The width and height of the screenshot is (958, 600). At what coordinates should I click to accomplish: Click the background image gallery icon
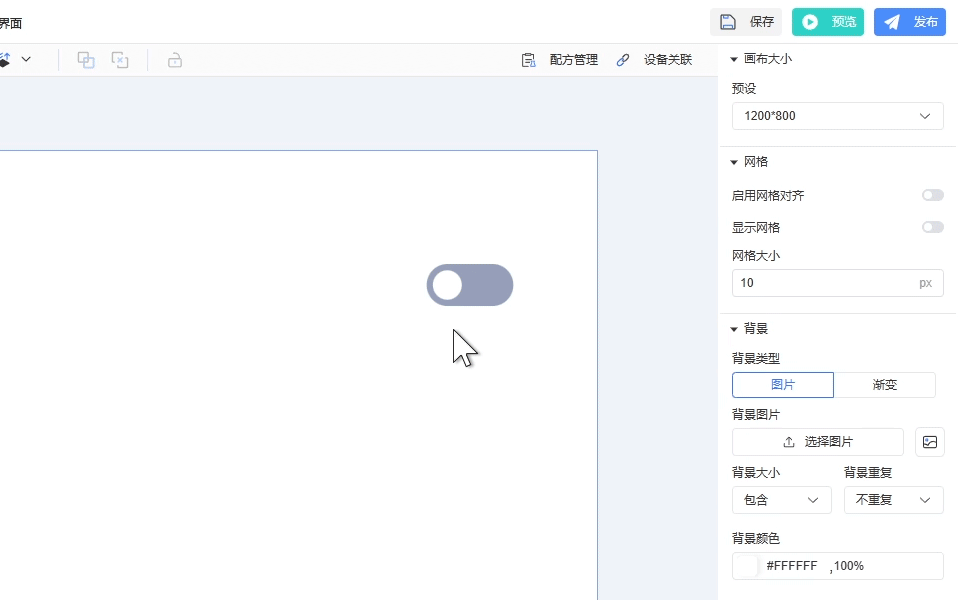point(930,442)
